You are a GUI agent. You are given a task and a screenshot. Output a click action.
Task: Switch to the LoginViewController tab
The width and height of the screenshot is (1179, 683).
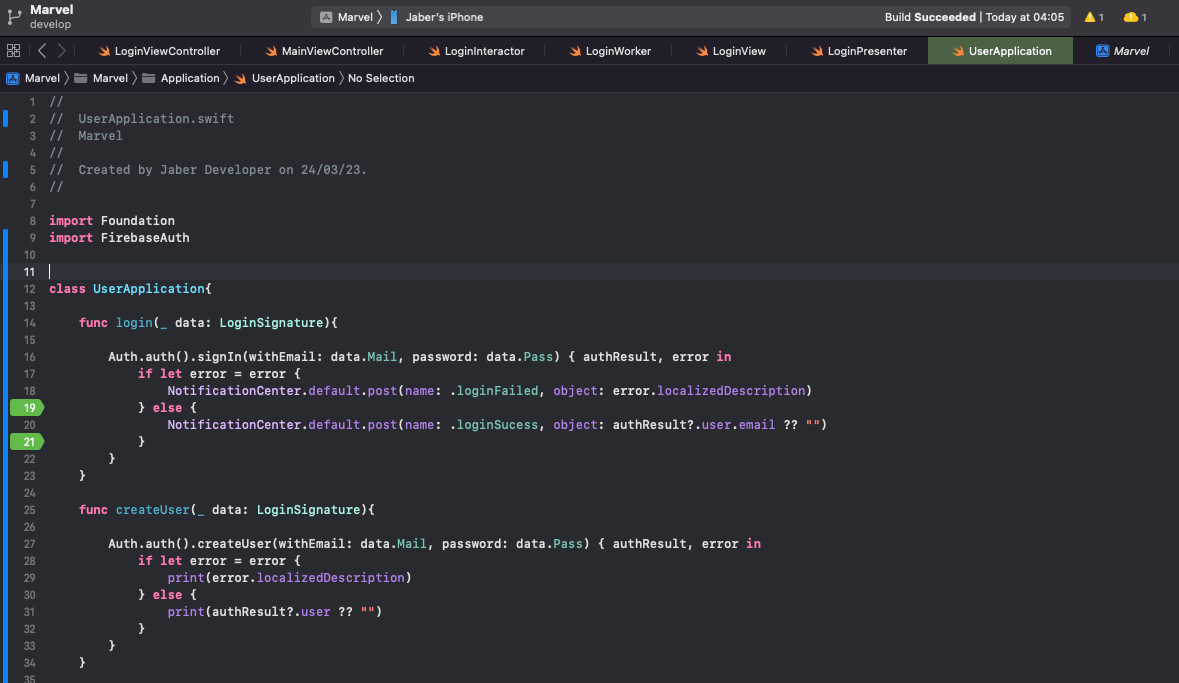pyautogui.click(x=166, y=51)
